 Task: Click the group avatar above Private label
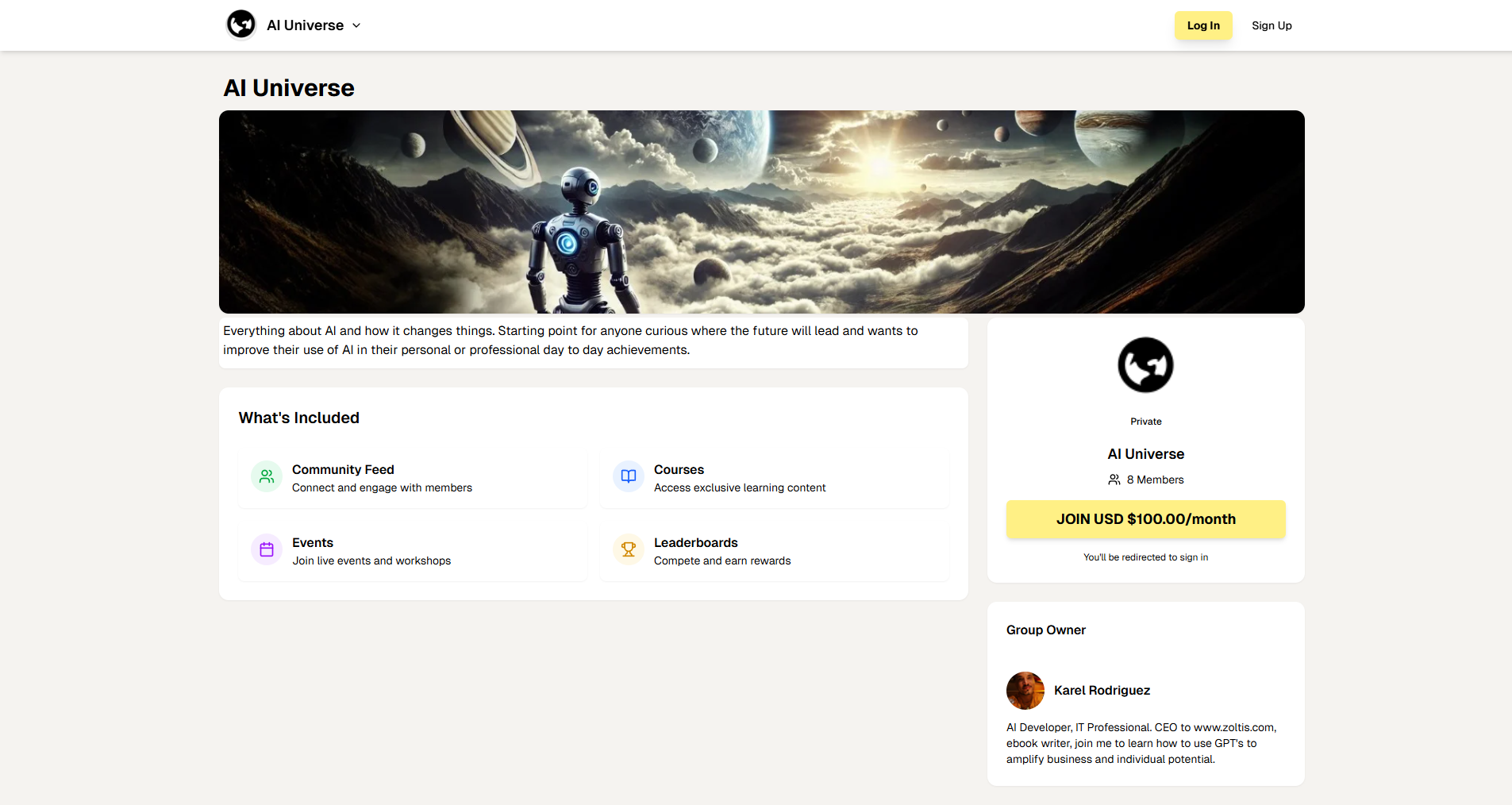(1145, 365)
